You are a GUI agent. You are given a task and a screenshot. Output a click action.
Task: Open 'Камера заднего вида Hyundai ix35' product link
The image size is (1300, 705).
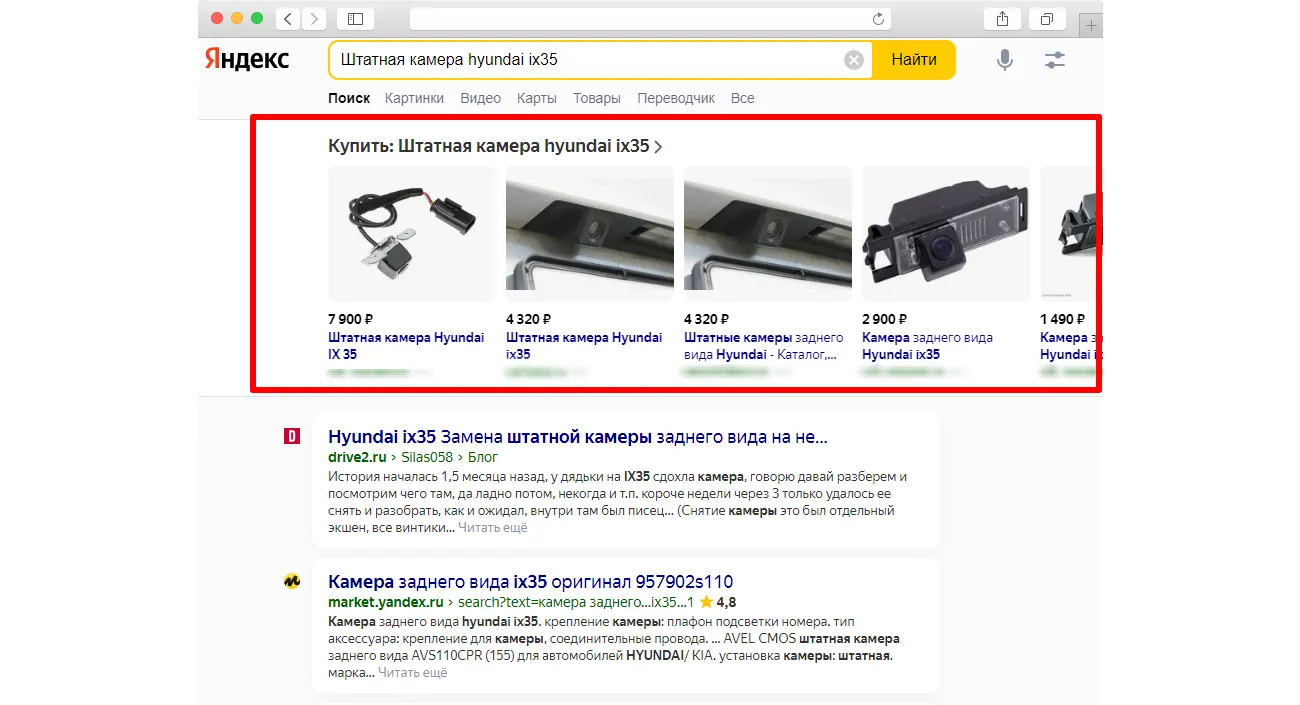pos(927,346)
